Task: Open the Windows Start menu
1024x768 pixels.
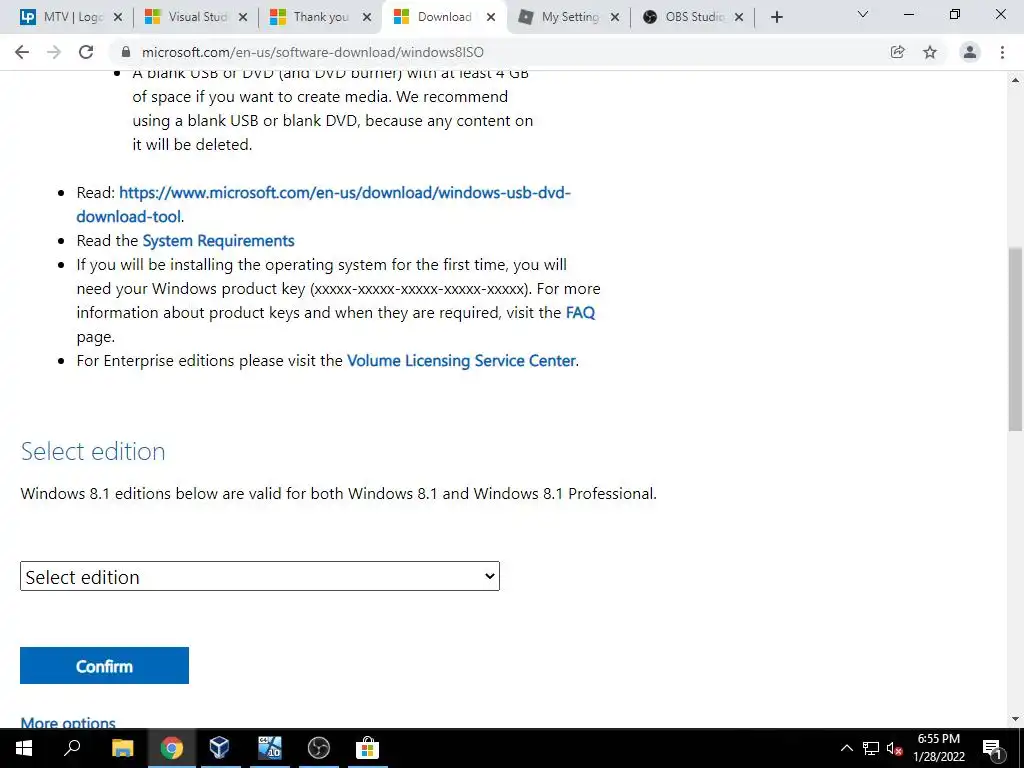Action: [24, 748]
